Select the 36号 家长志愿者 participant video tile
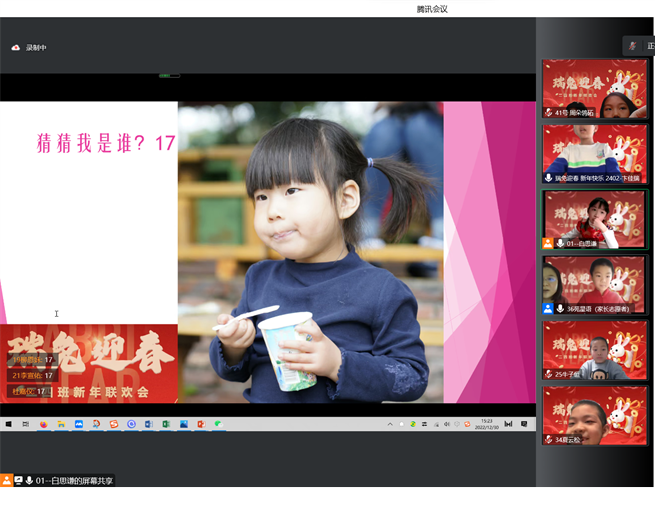655x513 pixels. (594, 285)
